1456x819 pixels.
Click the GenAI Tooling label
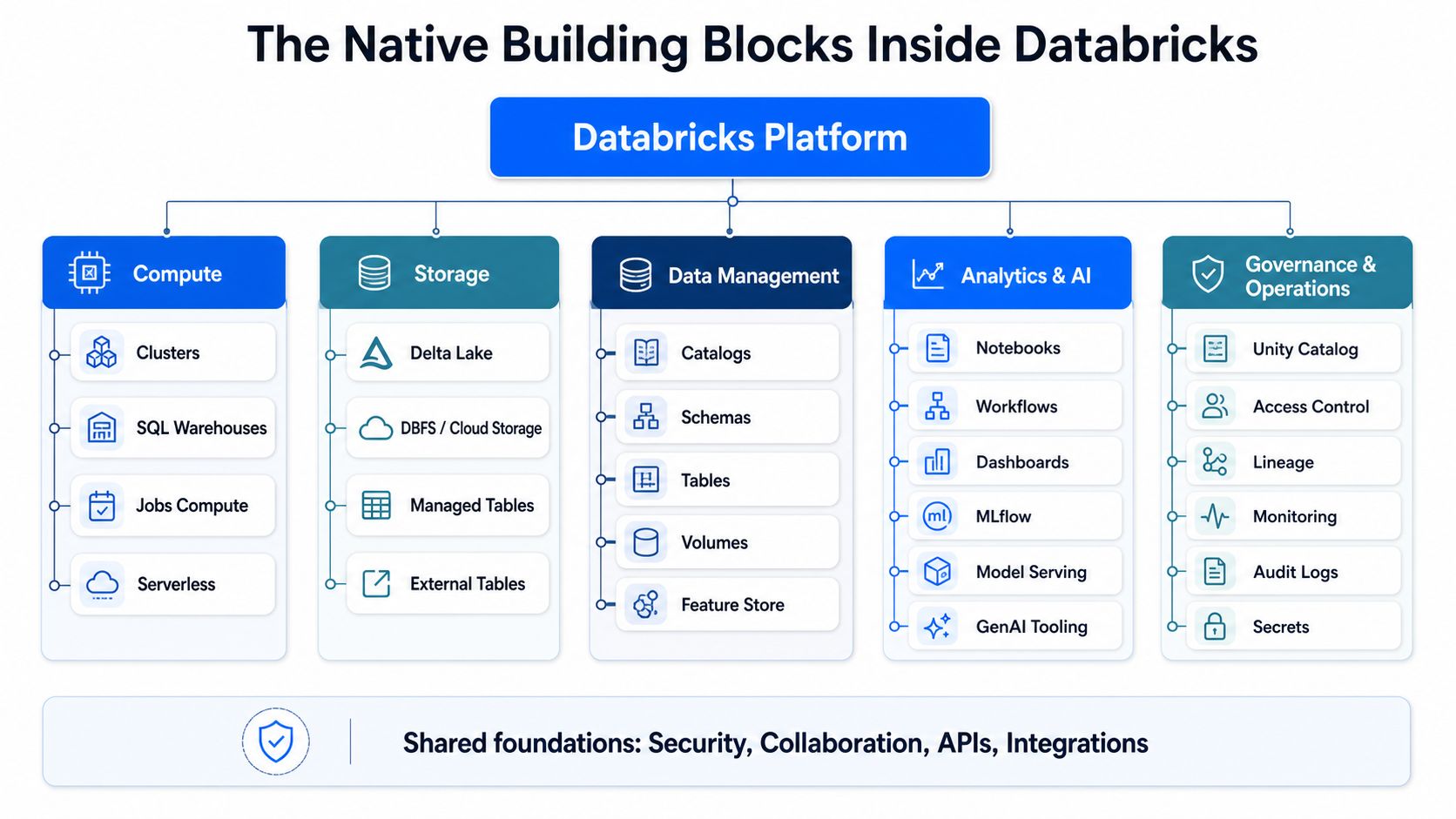1031,627
